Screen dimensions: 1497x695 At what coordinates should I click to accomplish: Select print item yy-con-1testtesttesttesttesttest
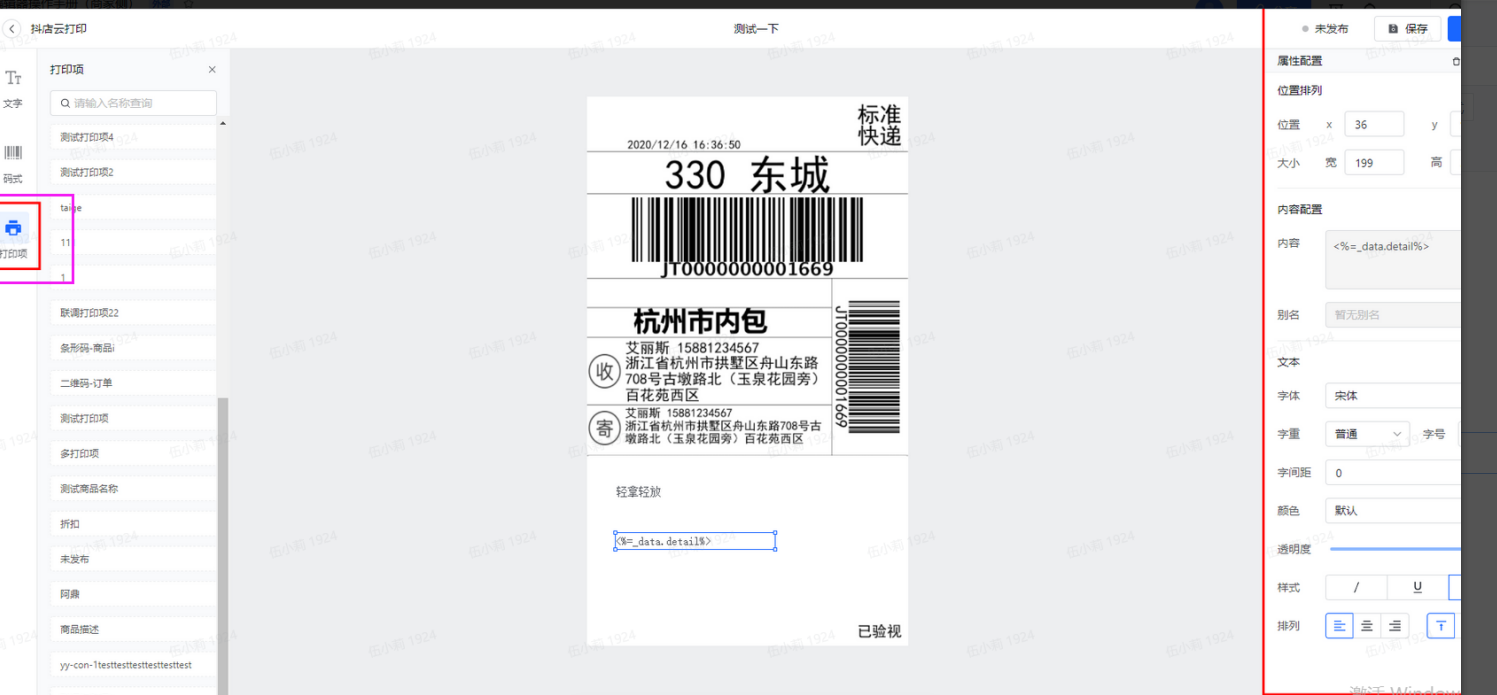(133, 664)
